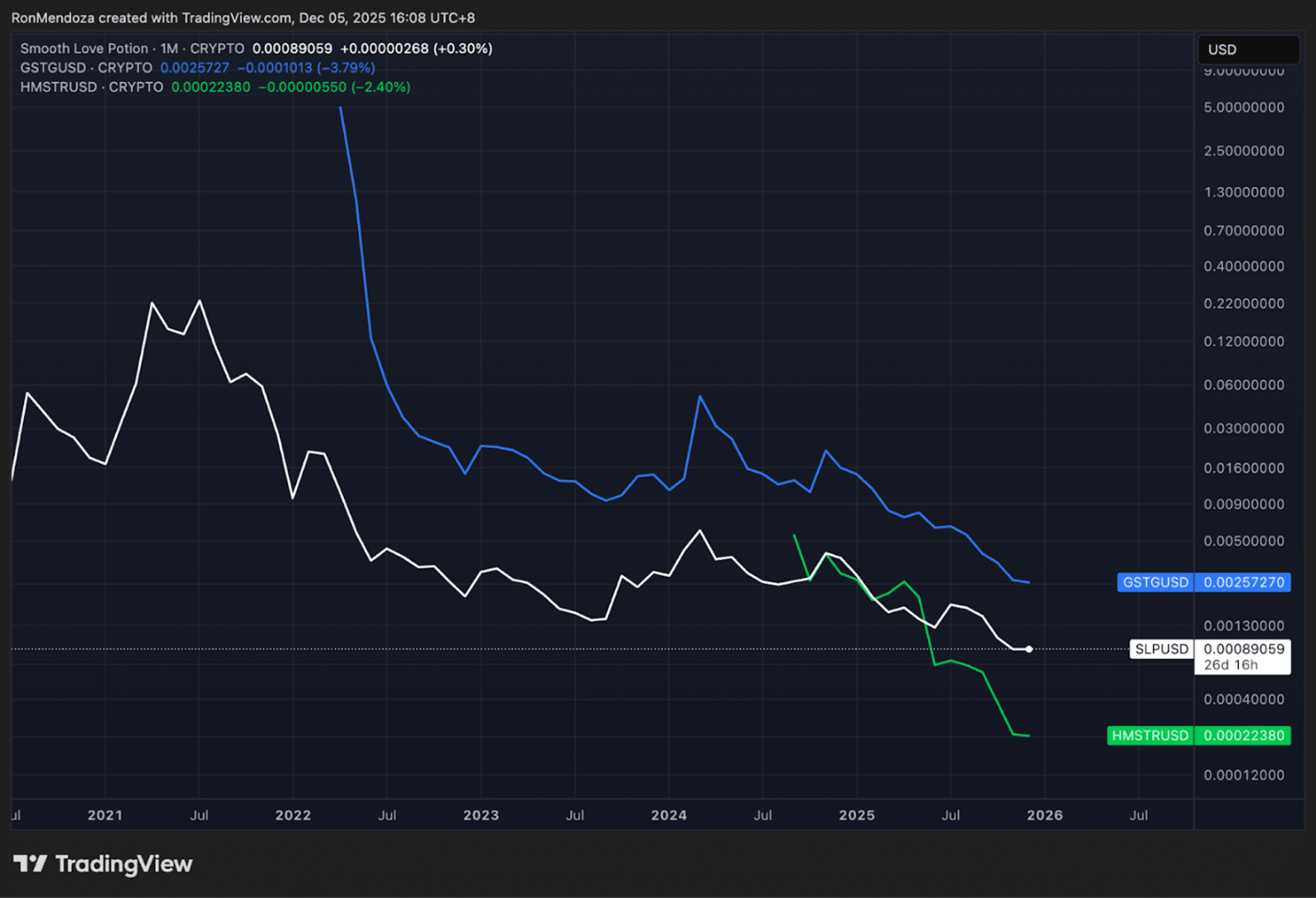Image resolution: width=1316 pixels, height=898 pixels.
Task: Click the 26d 16h bar countdown label
Action: tap(1230, 665)
